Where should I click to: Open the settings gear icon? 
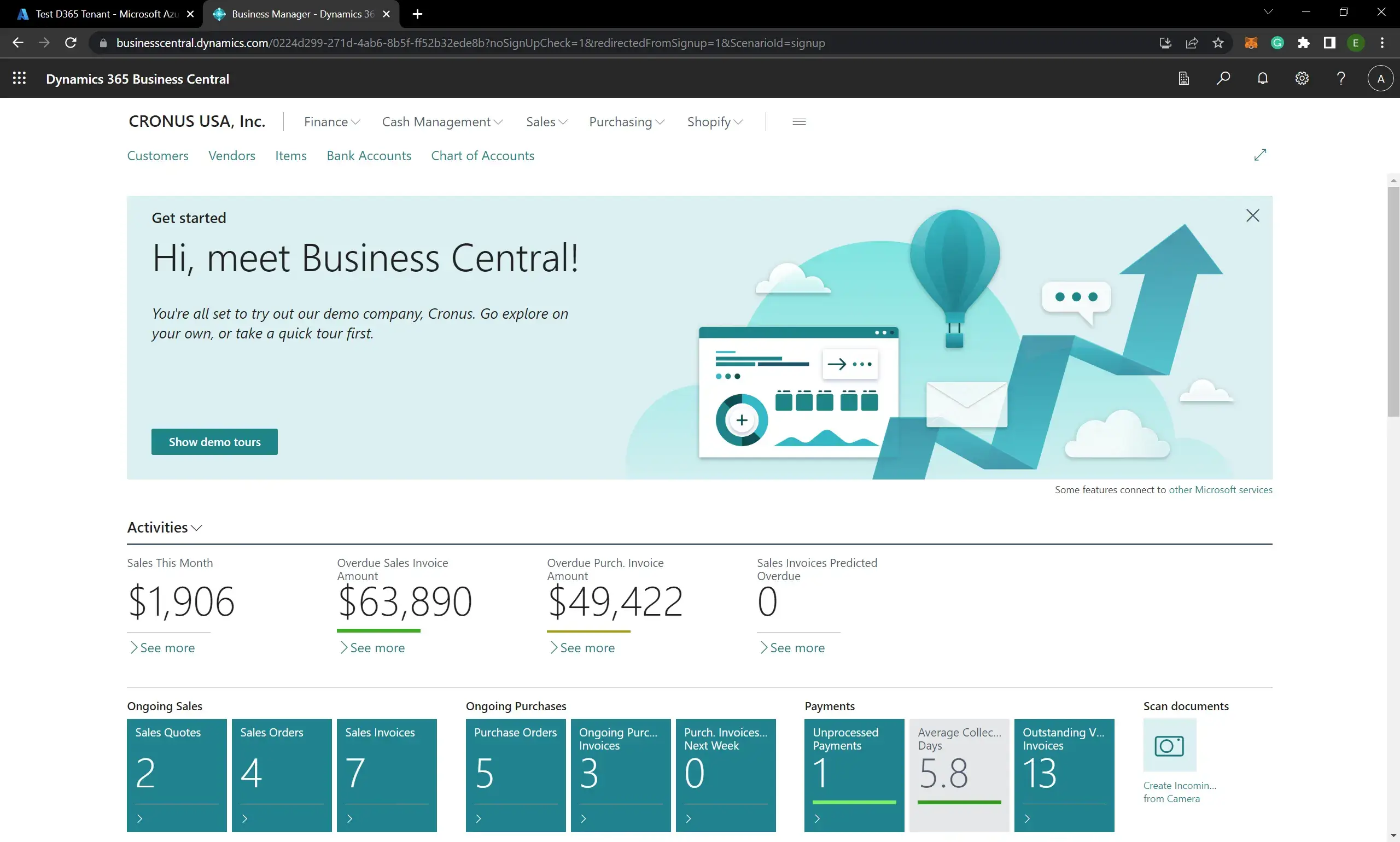click(1302, 78)
